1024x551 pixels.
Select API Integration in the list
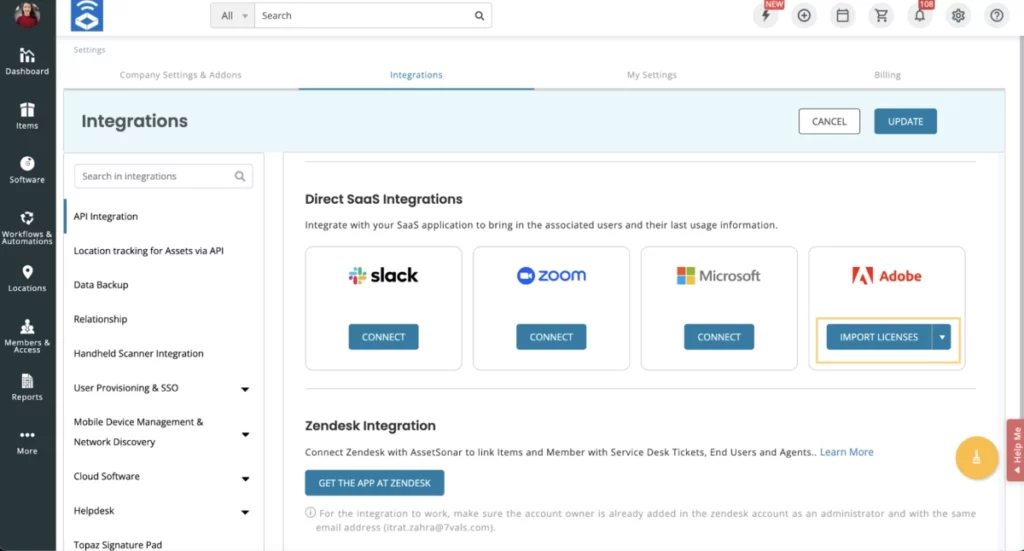tap(106, 216)
